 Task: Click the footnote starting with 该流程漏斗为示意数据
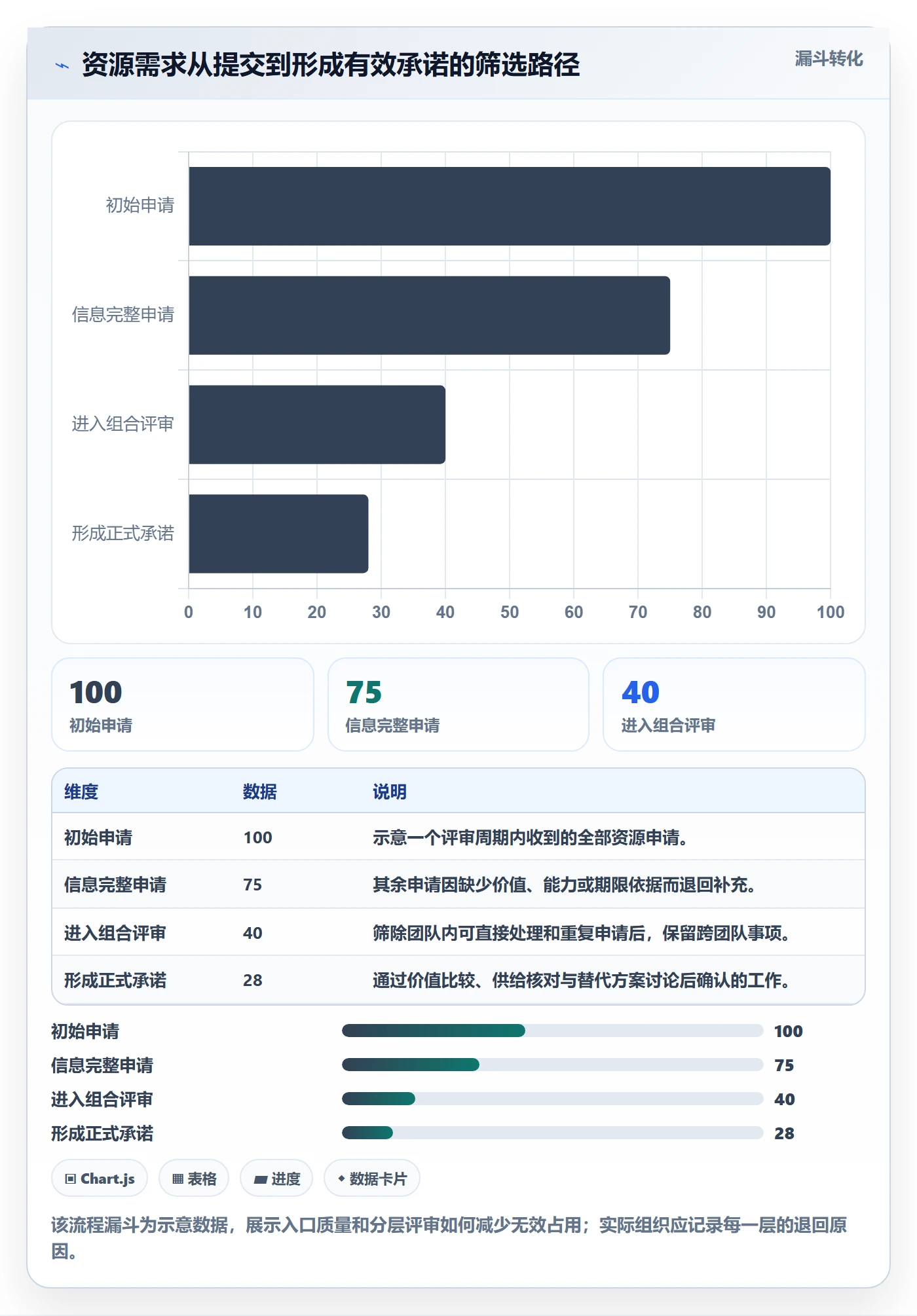(x=449, y=1237)
